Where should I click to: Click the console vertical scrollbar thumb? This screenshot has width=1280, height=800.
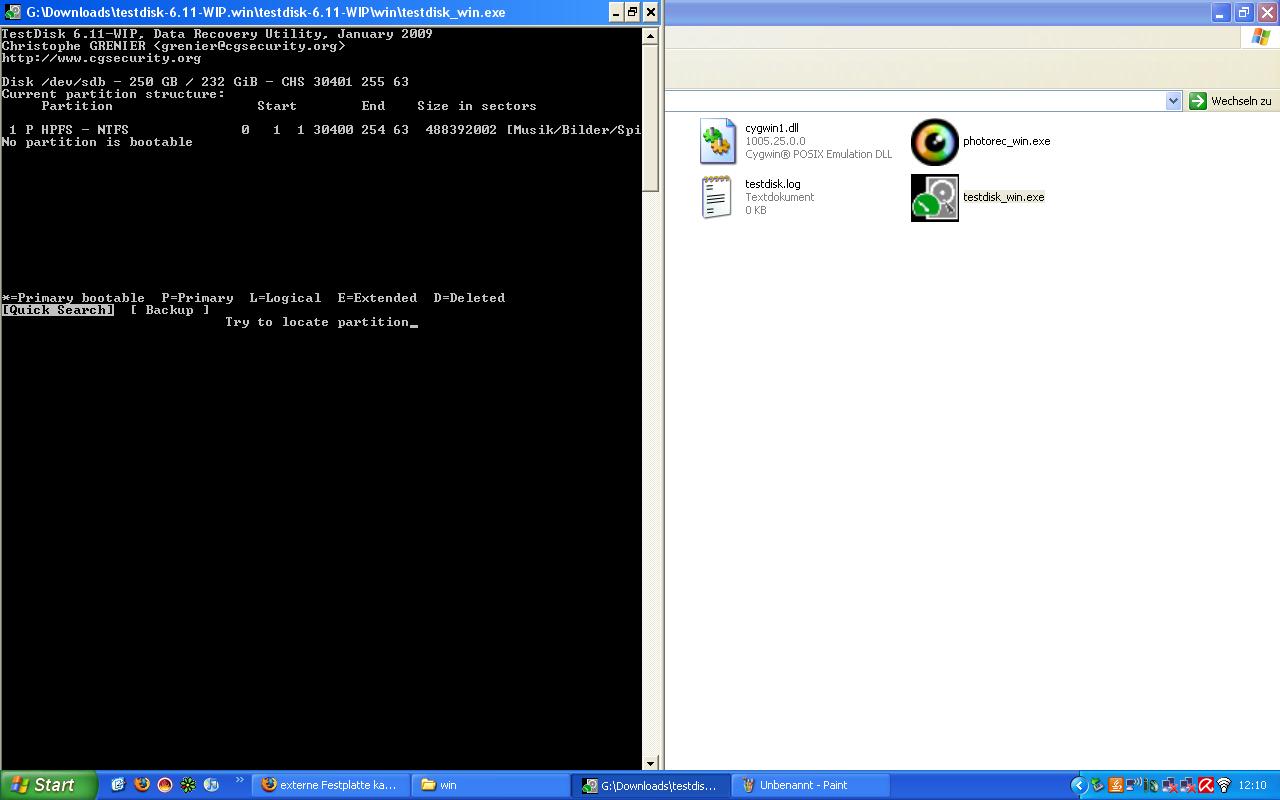coord(650,117)
